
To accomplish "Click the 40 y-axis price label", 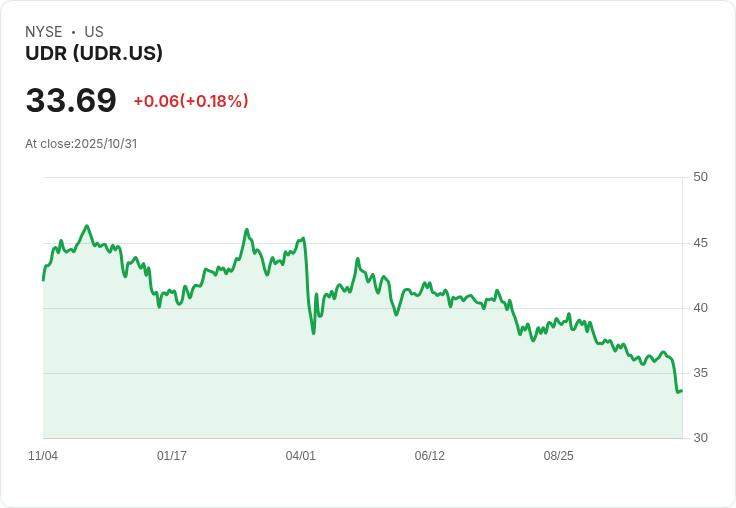I will pos(701,308).
